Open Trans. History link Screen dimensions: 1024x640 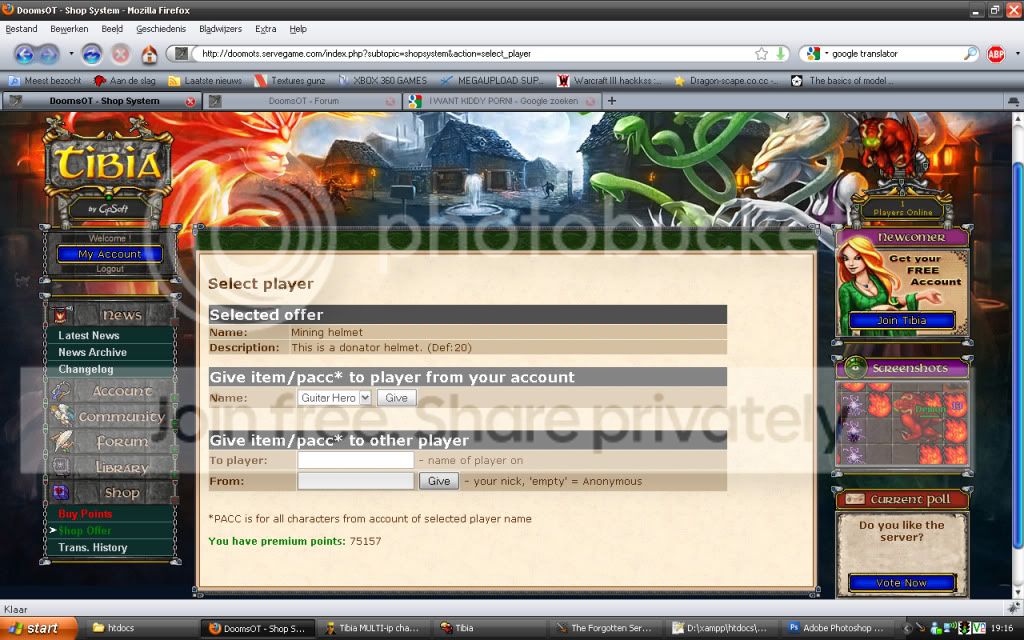tap(93, 547)
